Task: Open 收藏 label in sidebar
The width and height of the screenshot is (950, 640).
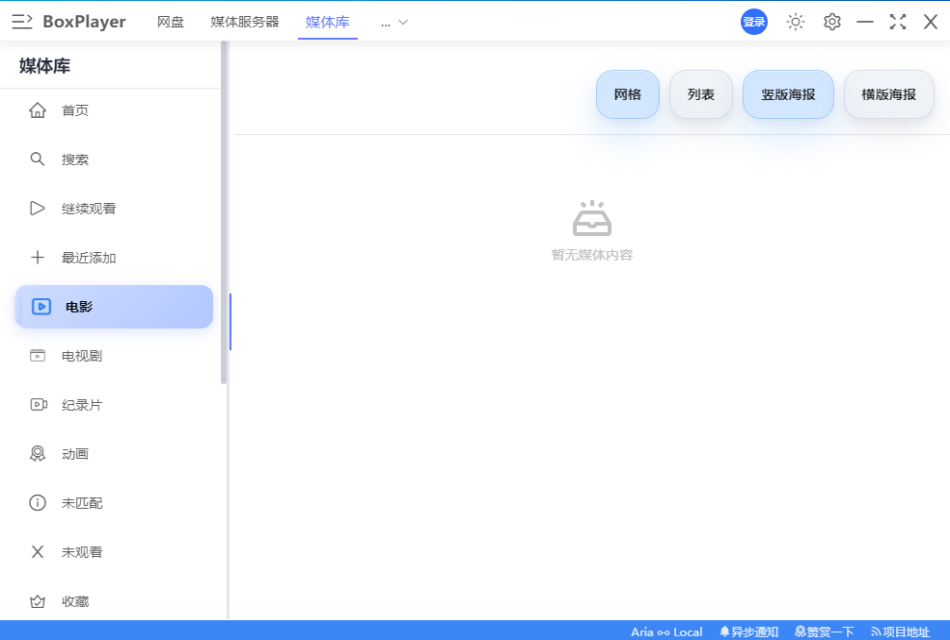Action: (x=75, y=601)
